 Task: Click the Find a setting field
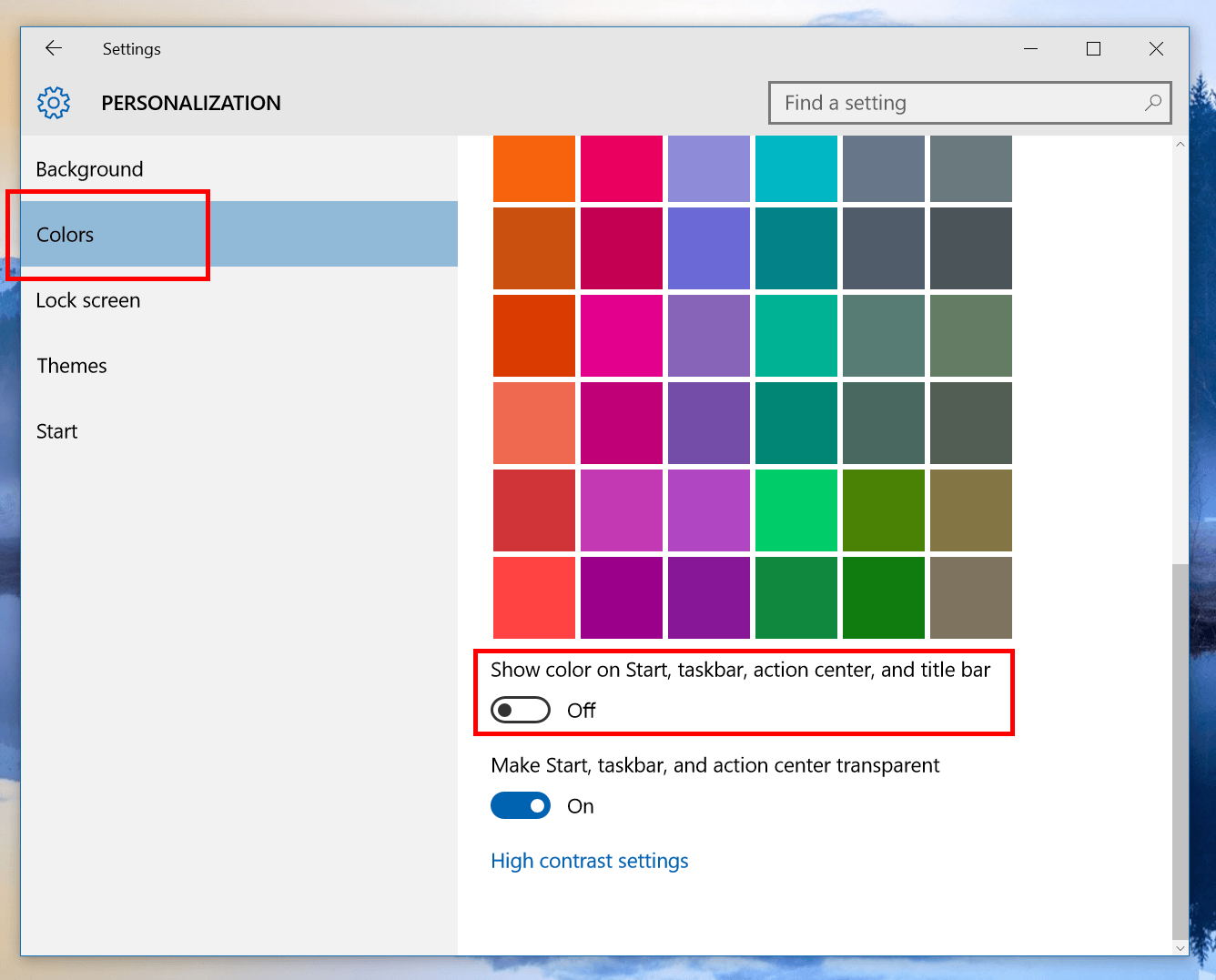[969, 103]
